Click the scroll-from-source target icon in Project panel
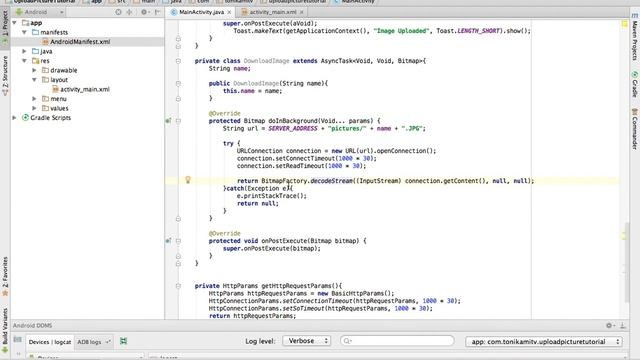Screen dimensions: 640x360 point(118,12)
